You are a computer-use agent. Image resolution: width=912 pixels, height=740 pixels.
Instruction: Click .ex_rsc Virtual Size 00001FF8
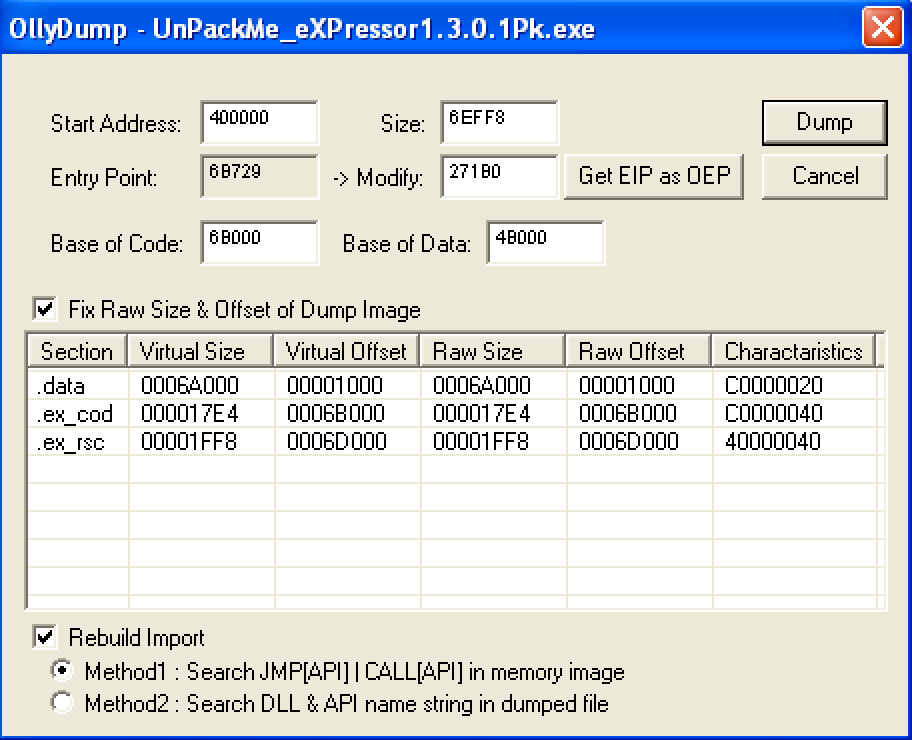tap(189, 442)
